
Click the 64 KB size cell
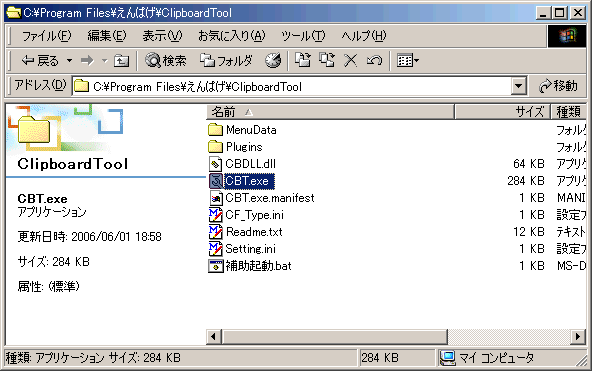coord(529,164)
